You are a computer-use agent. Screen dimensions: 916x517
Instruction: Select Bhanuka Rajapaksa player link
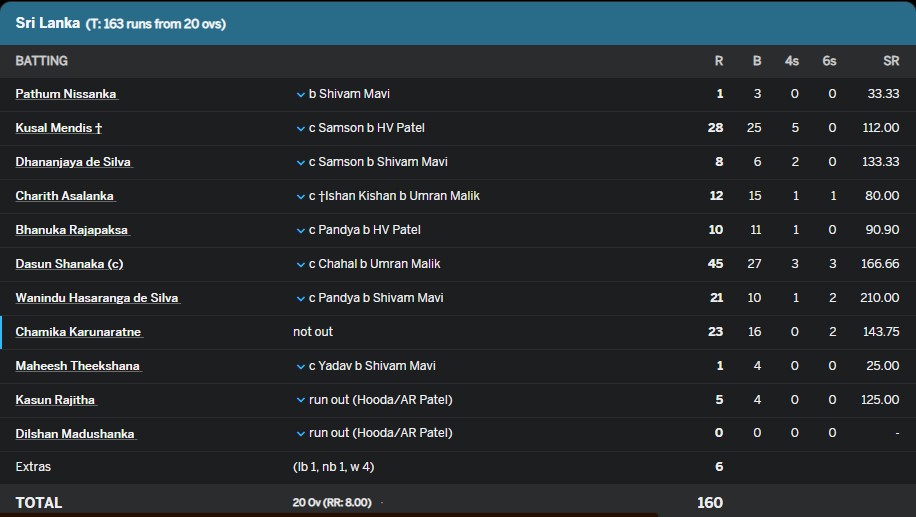pos(72,230)
